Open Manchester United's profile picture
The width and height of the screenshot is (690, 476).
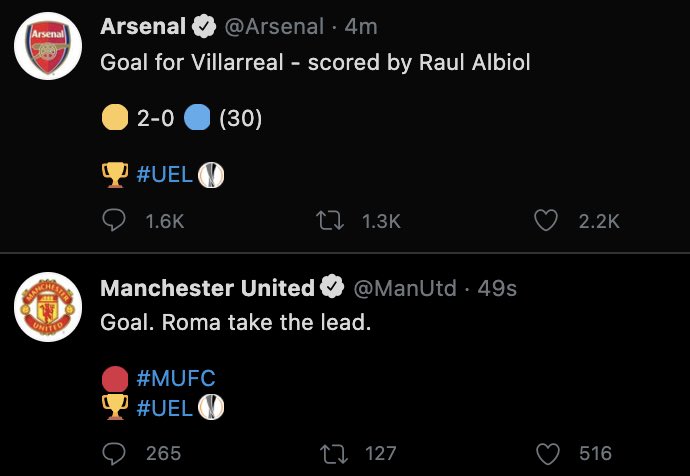point(47,306)
